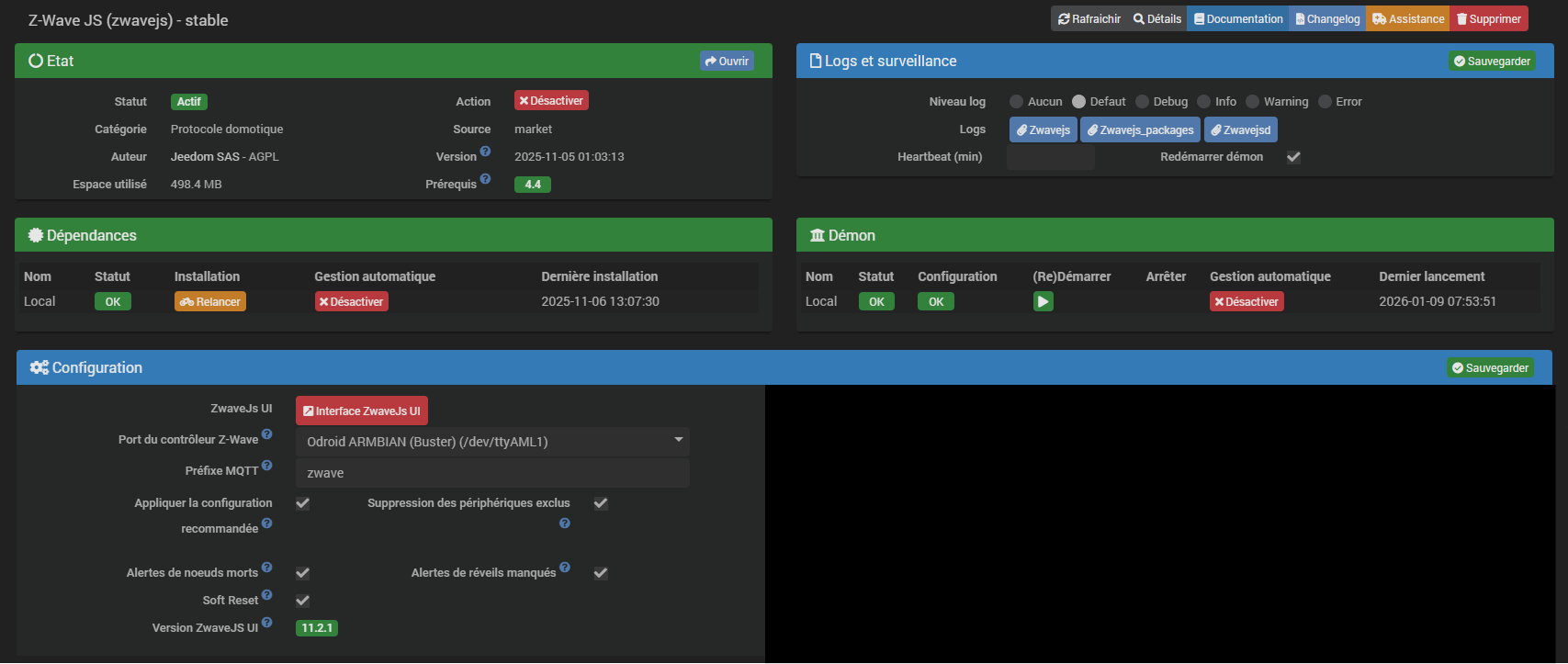
Task: Disable the plugin with Désactiver in Etat
Action: (551, 101)
